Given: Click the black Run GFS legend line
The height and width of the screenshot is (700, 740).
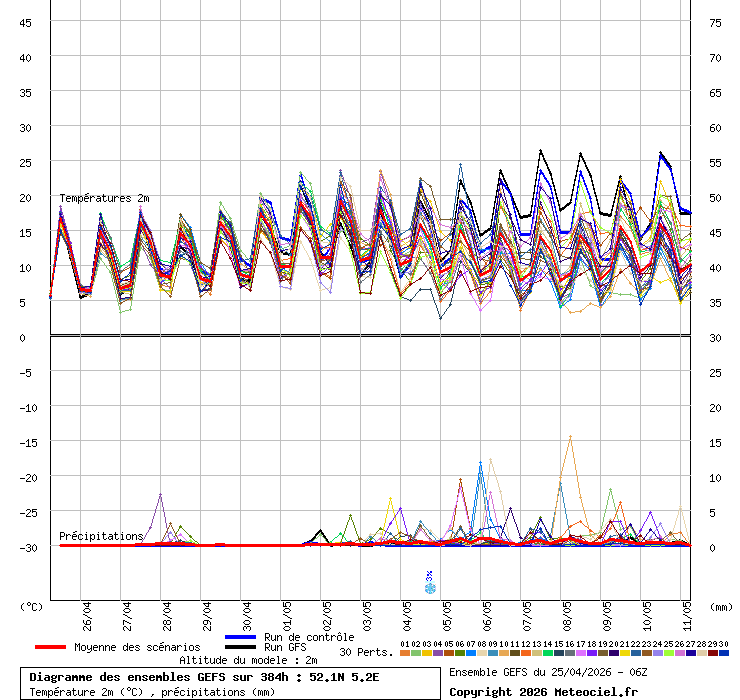Looking at the screenshot, I should [x=241, y=647].
